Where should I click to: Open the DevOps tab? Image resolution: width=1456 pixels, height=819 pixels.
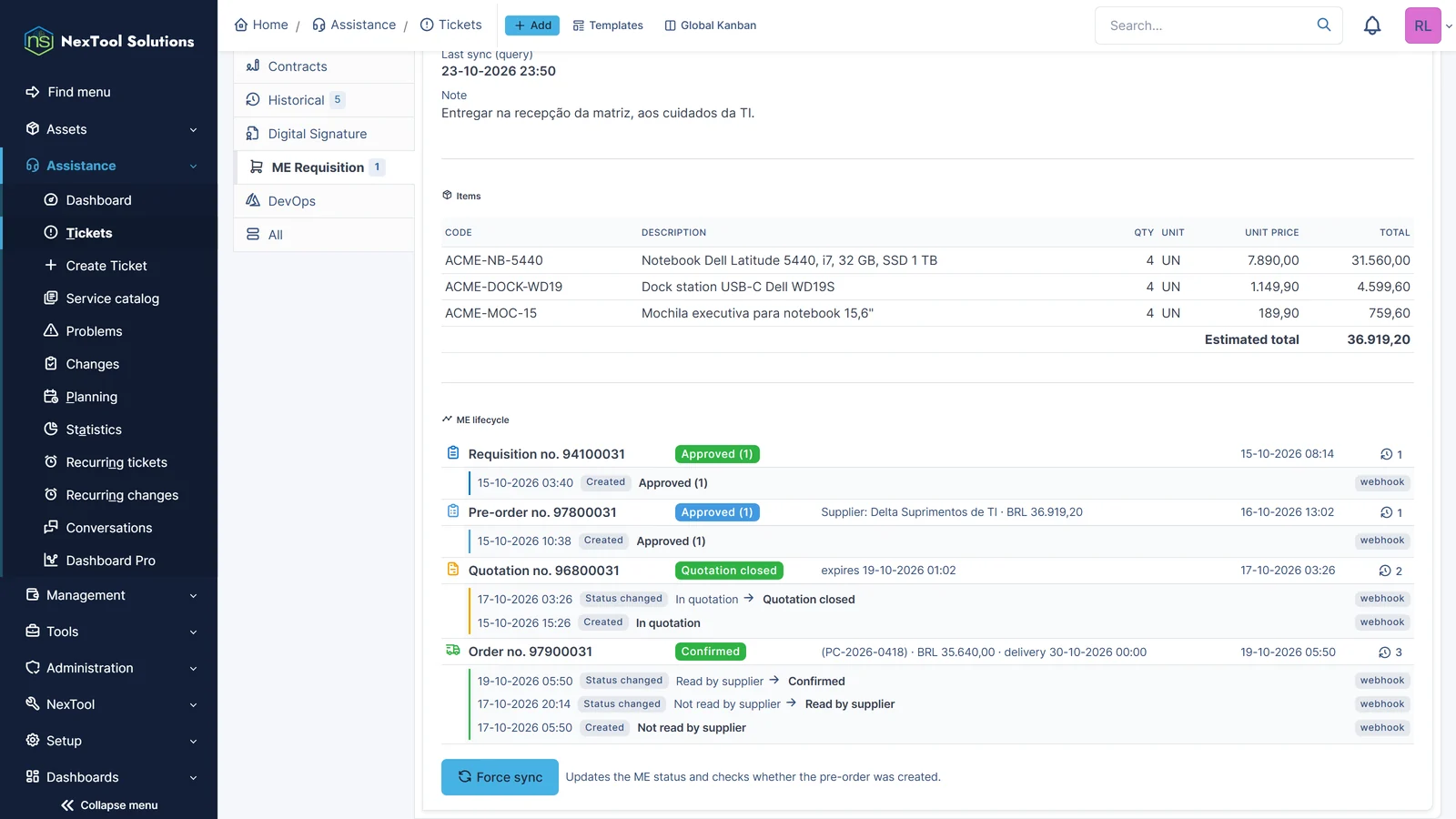click(325, 201)
